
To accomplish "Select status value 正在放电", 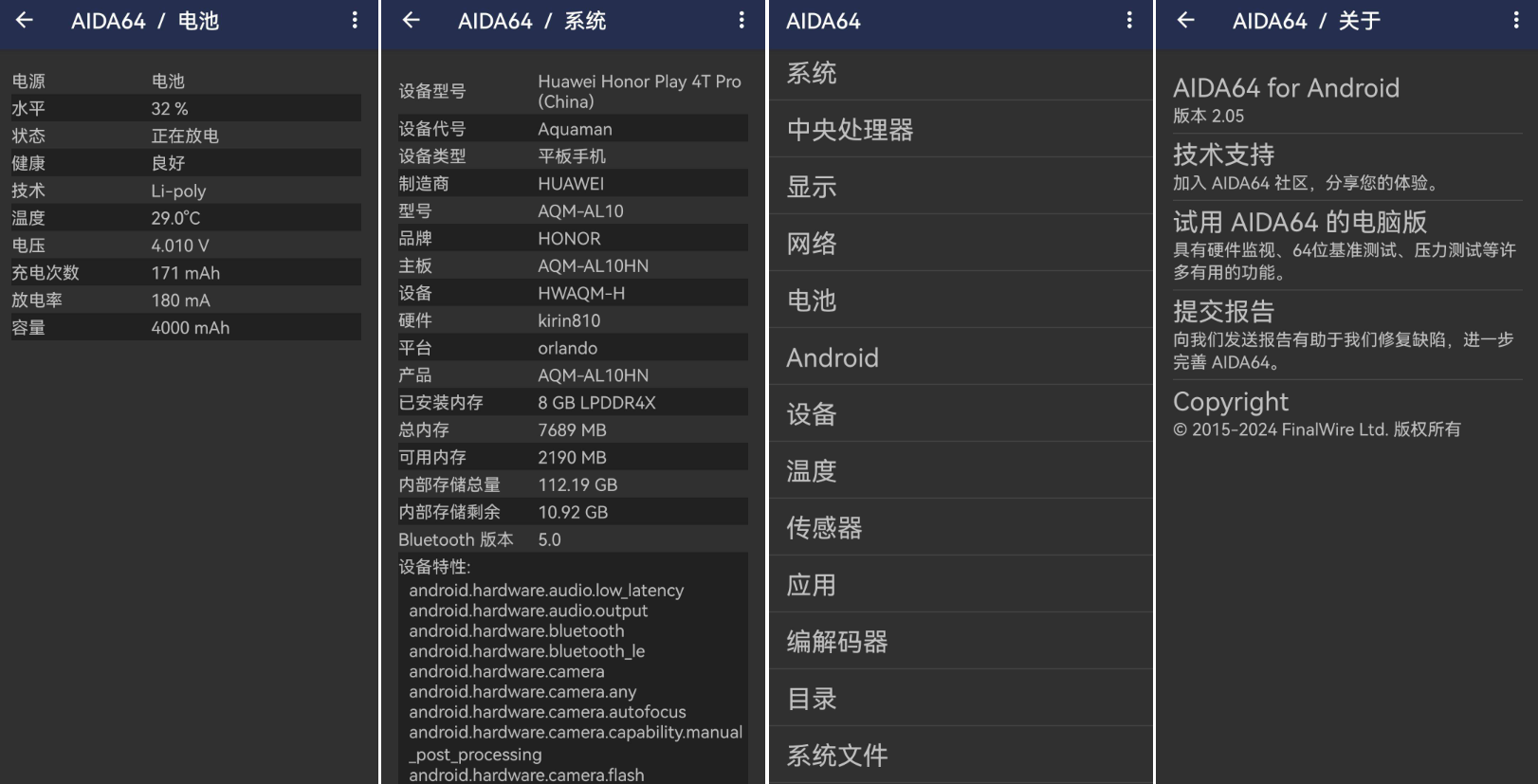I will pyautogui.click(x=185, y=136).
